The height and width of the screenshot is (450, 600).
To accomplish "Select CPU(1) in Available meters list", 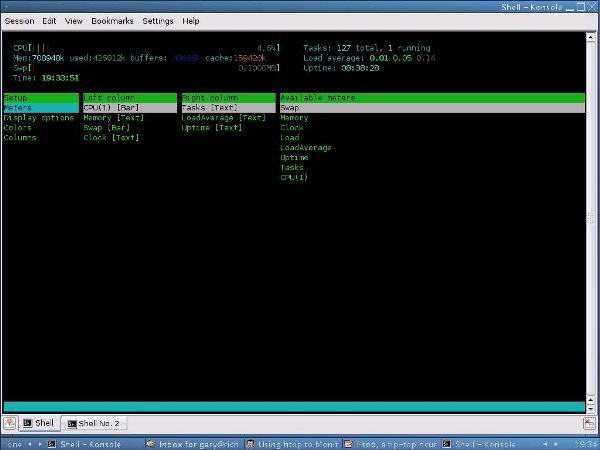I will pos(294,177).
